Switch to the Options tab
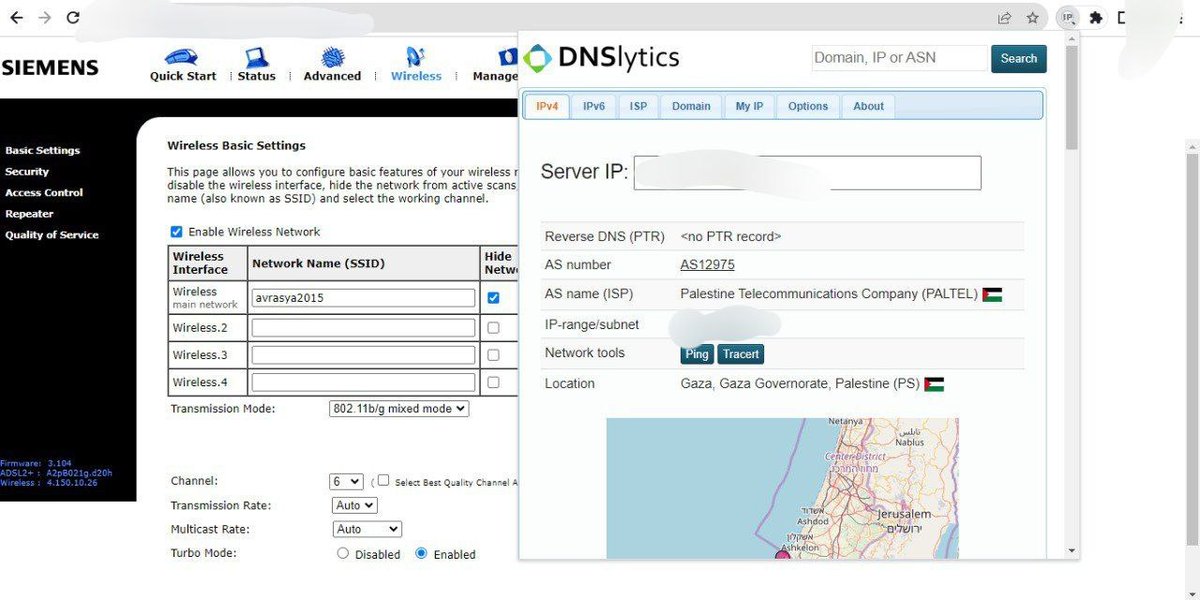 coord(808,106)
